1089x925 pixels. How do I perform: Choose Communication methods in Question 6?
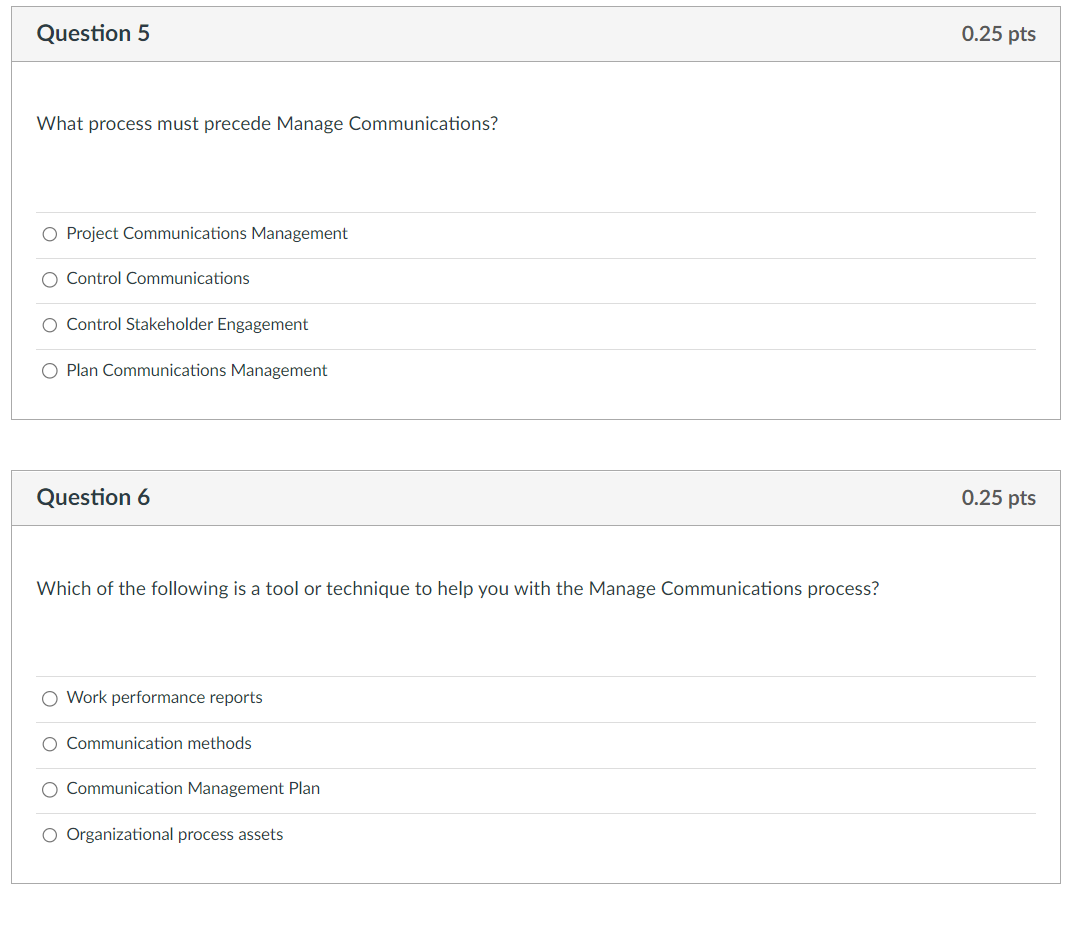[49, 744]
